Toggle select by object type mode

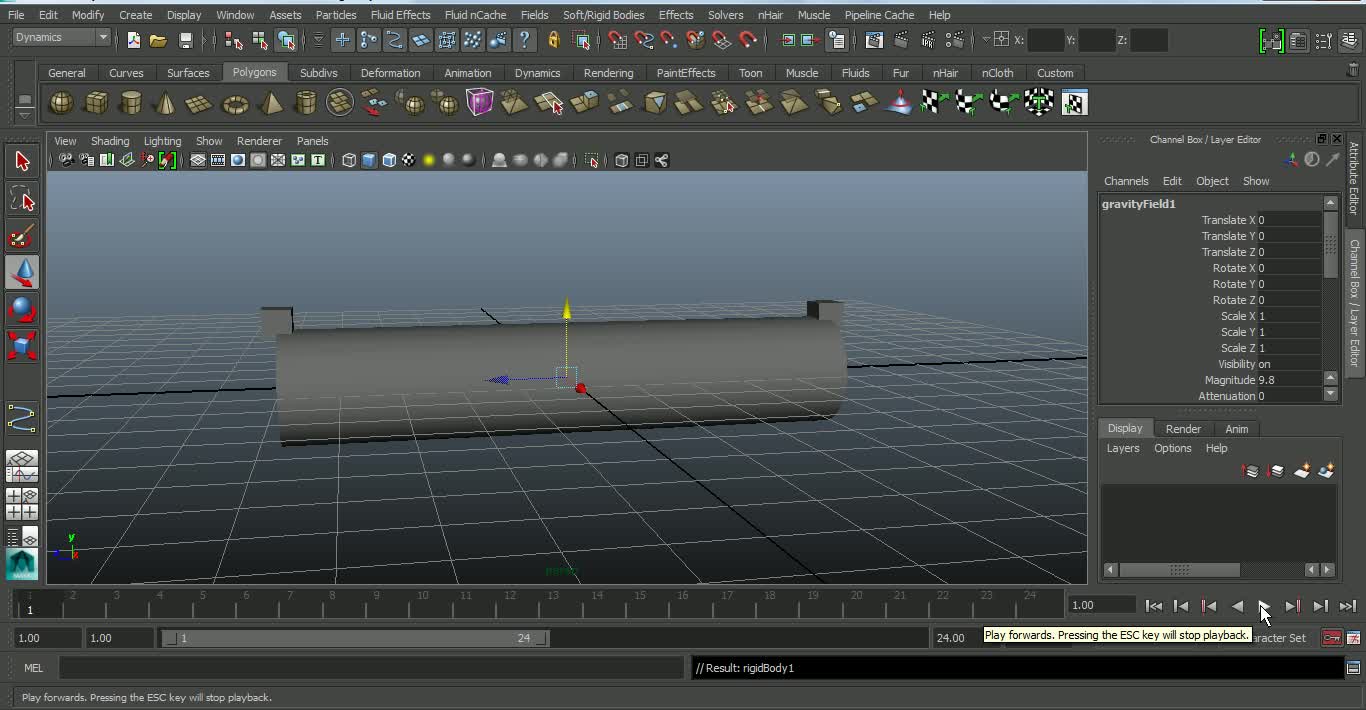coord(260,40)
